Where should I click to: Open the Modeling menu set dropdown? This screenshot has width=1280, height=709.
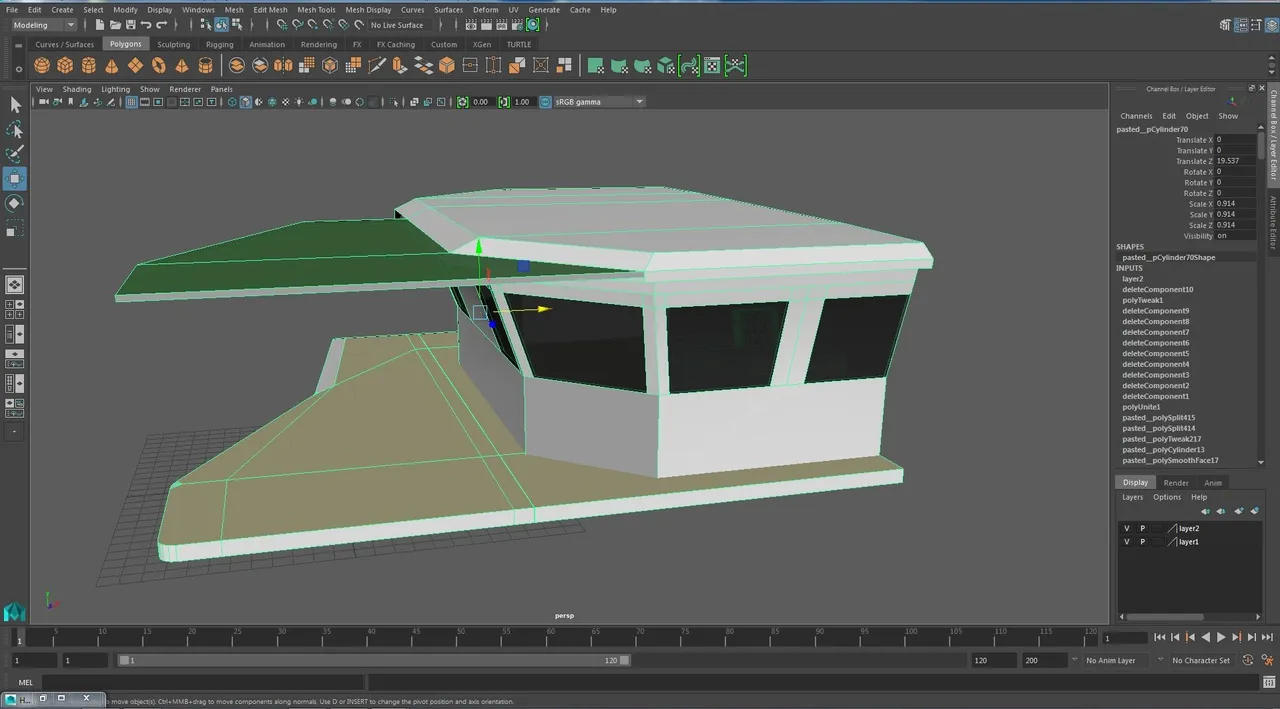coord(42,25)
